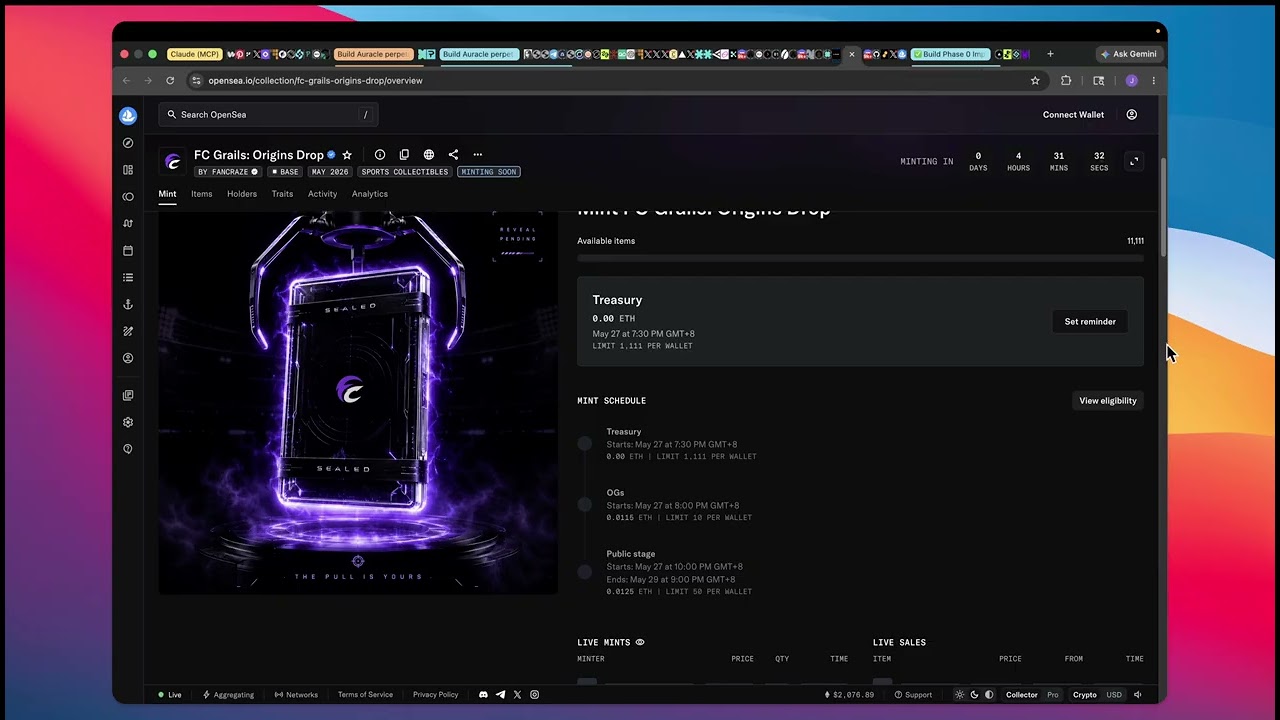Image resolution: width=1280 pixels, height=720 pixels.
Task: Select the system contrast theme icon
Action: pyautogui.click(x=989, y=695)
